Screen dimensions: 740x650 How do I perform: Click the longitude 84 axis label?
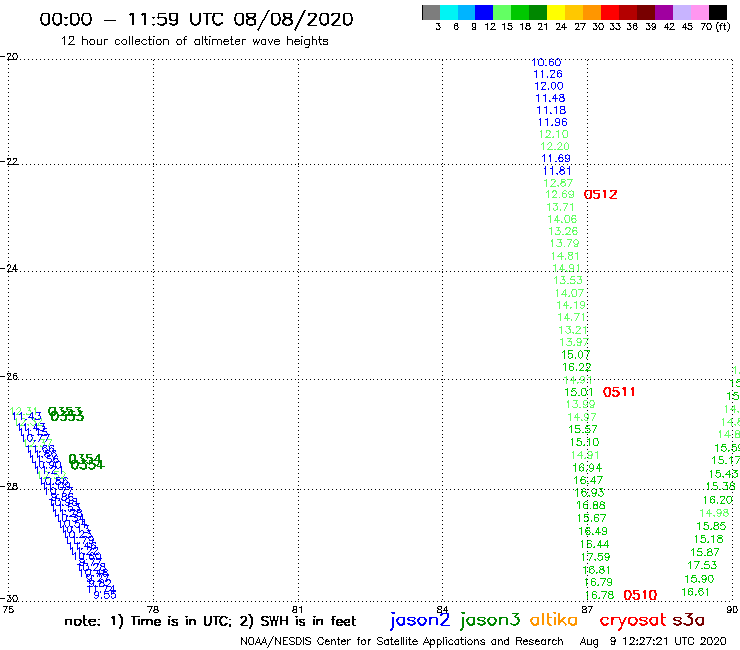click(442, 609)
